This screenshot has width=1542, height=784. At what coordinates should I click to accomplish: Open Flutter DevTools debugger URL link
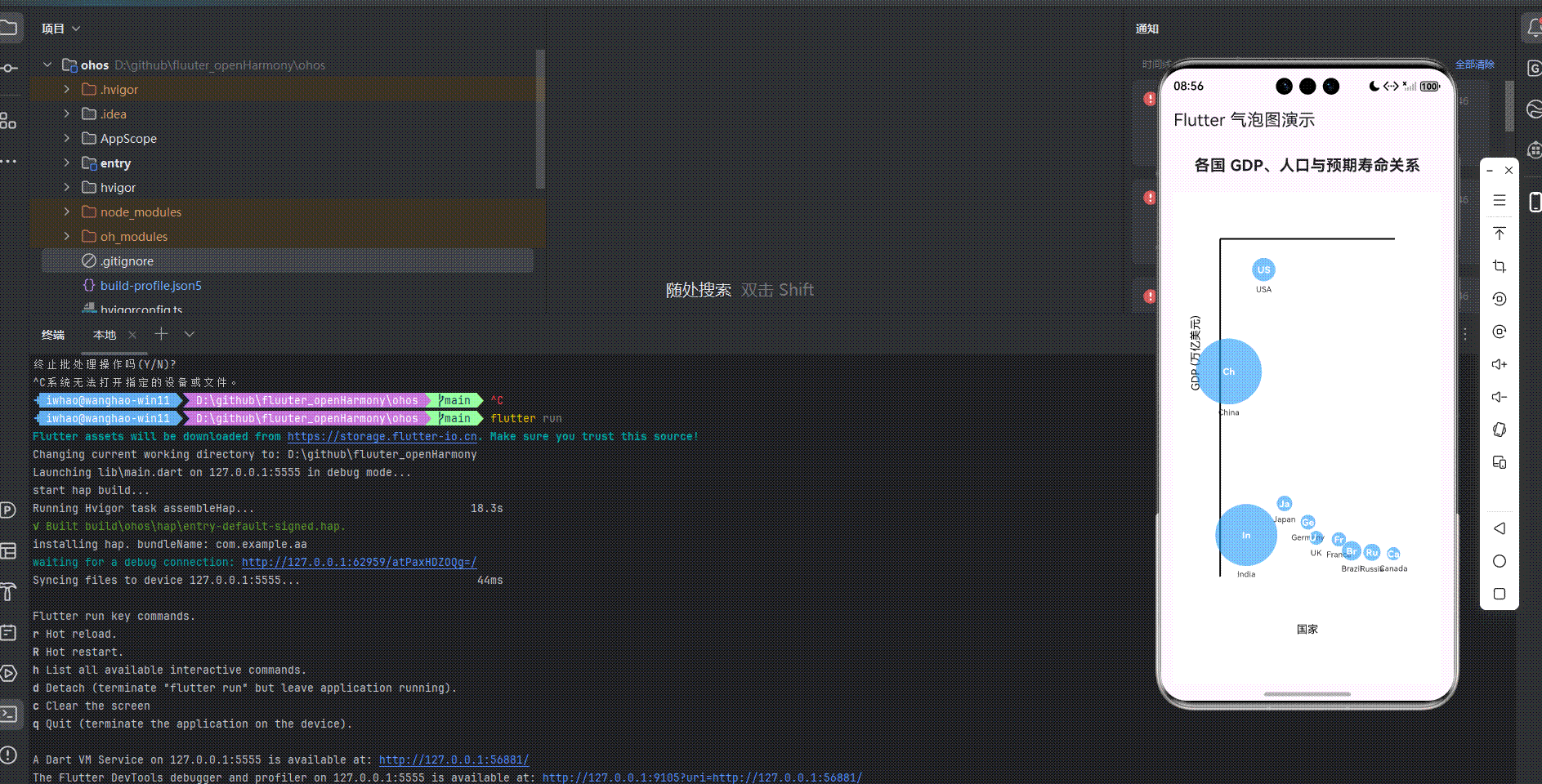click(703, 777)
